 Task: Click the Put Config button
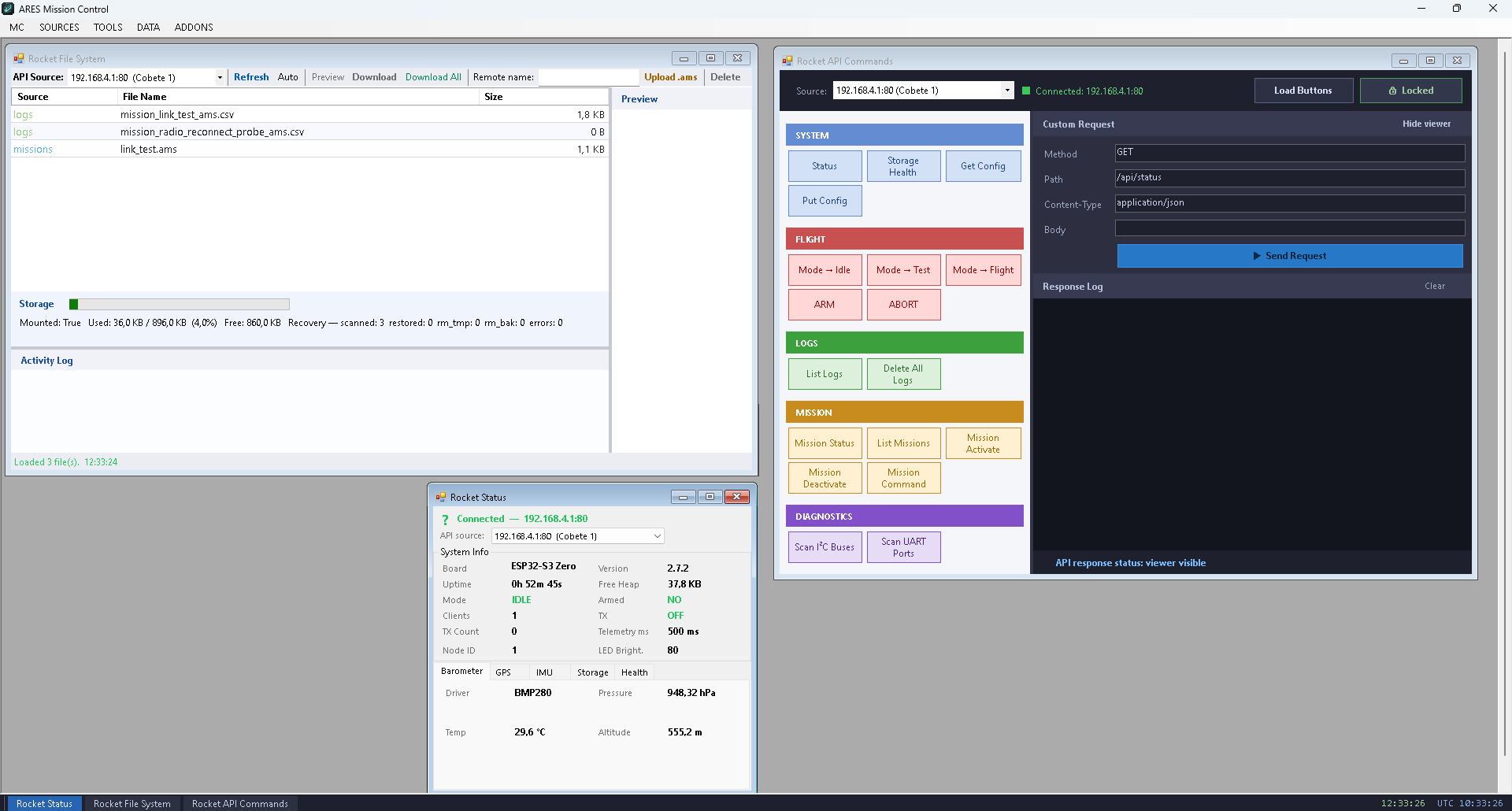pos(825,201)
